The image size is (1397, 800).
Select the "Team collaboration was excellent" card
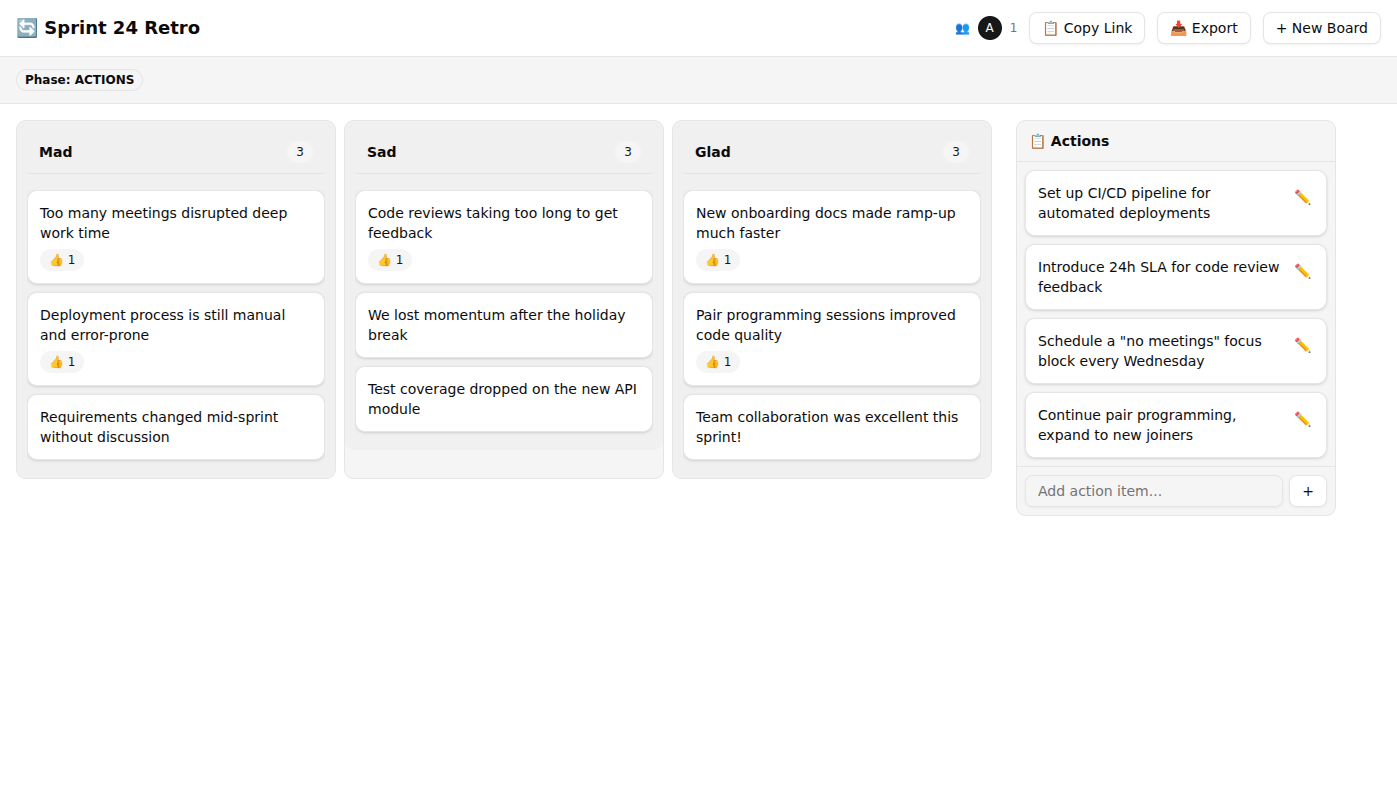pos(831,427)
